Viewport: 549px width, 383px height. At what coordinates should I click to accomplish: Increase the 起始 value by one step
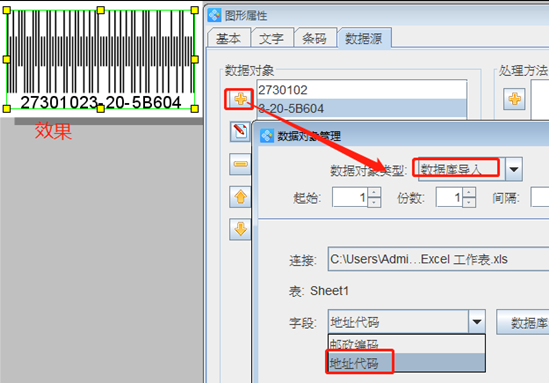coord(374,192)
